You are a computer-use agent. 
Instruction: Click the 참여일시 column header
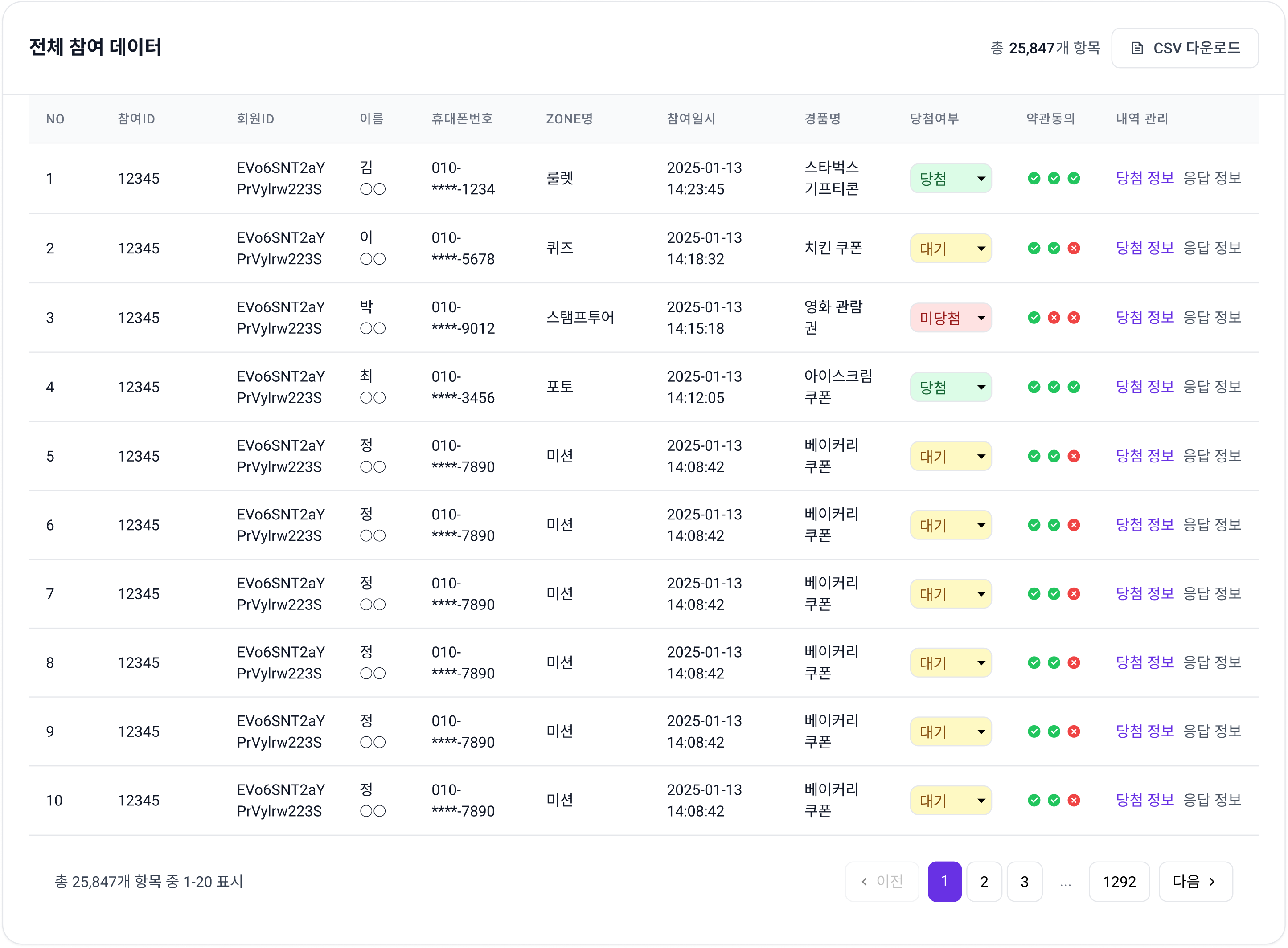click(690, 119)
